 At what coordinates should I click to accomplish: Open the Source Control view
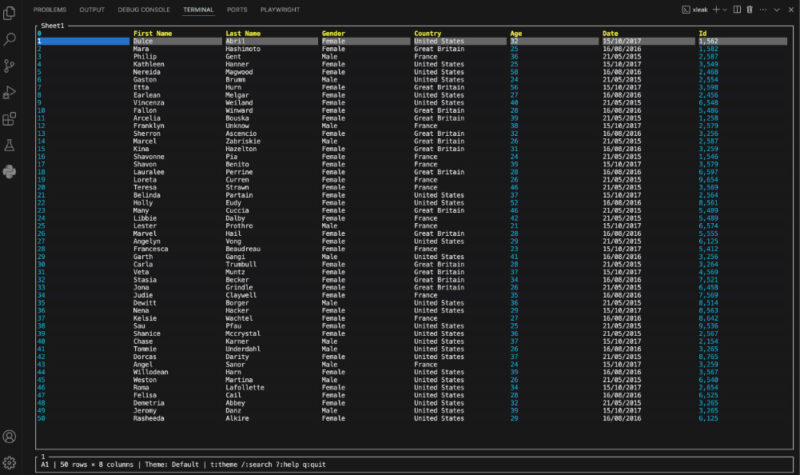coord(9,66)
